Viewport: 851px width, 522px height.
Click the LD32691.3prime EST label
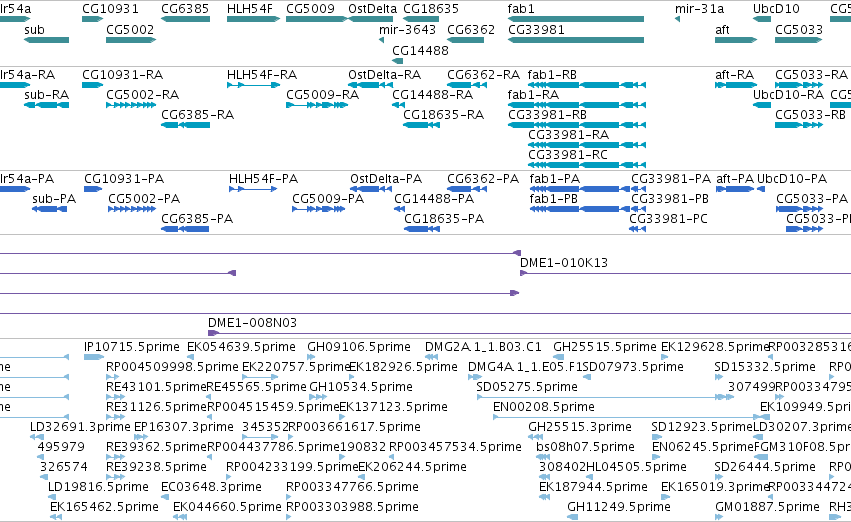click(x=80, y=427)
